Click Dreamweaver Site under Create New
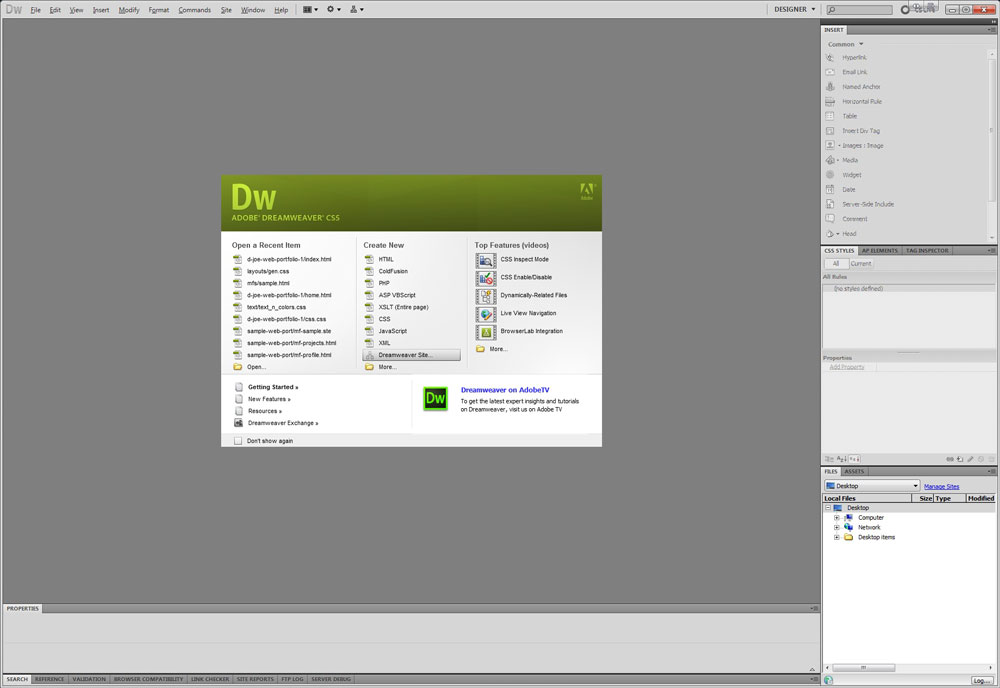This screenshot has height=688, width=1000. coord(411,355)
